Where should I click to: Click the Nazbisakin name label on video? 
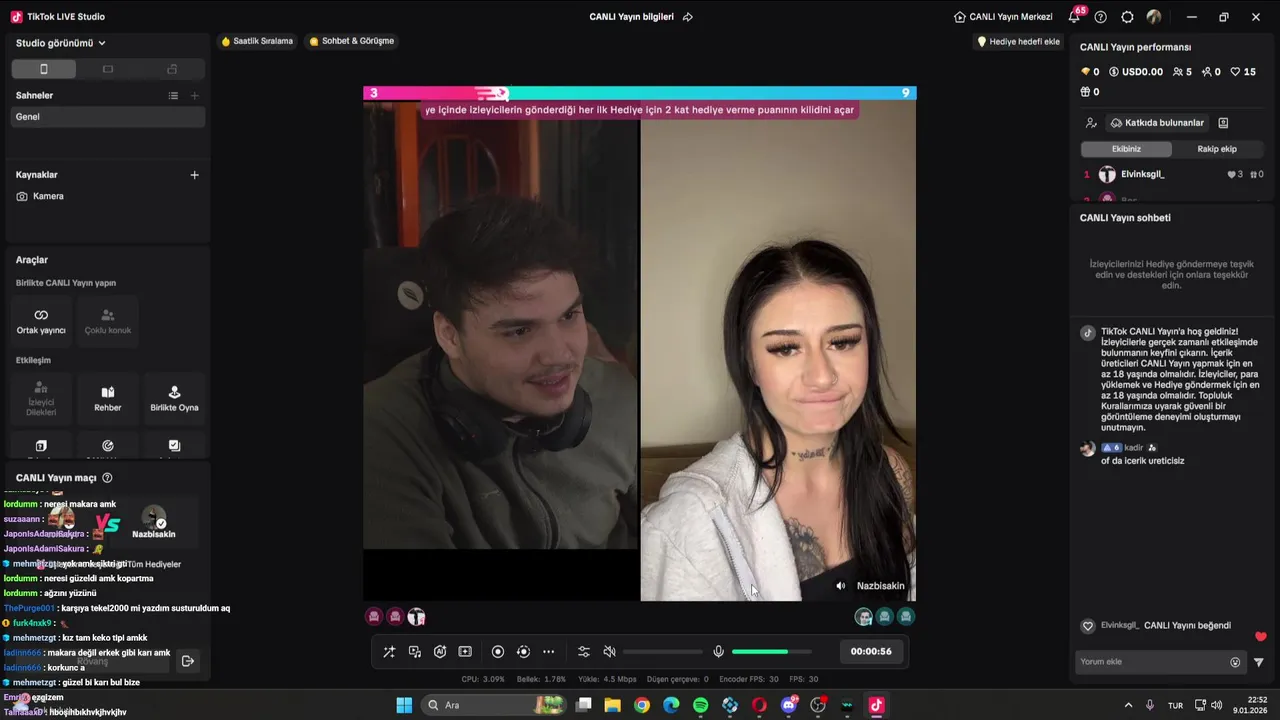tap(880, 586)
